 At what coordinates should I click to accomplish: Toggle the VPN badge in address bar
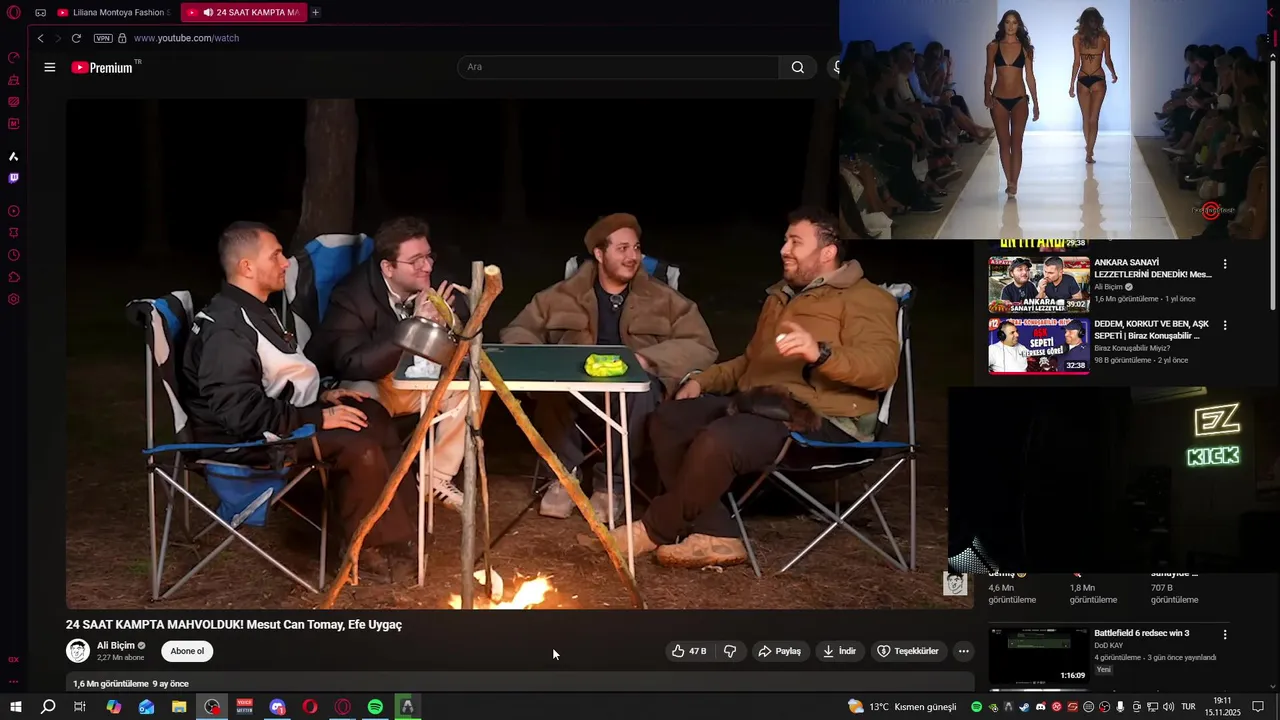[103, 38]
